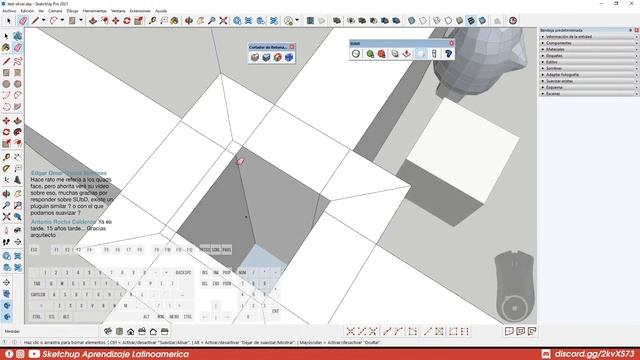This screenshot has height=360, width=640.
Task: Select the Move tool in top toolbar
Action: tap(116, 20)
